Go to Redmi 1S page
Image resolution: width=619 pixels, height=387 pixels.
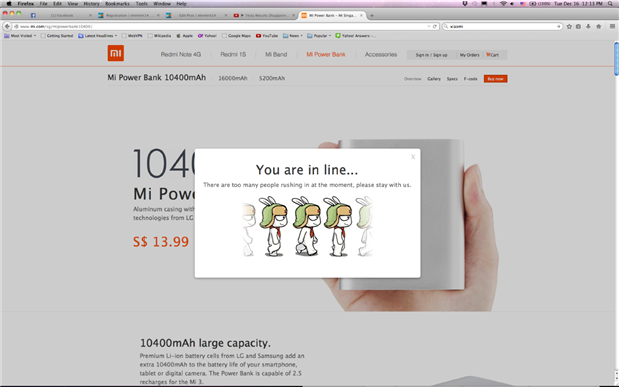pos(233,54)
